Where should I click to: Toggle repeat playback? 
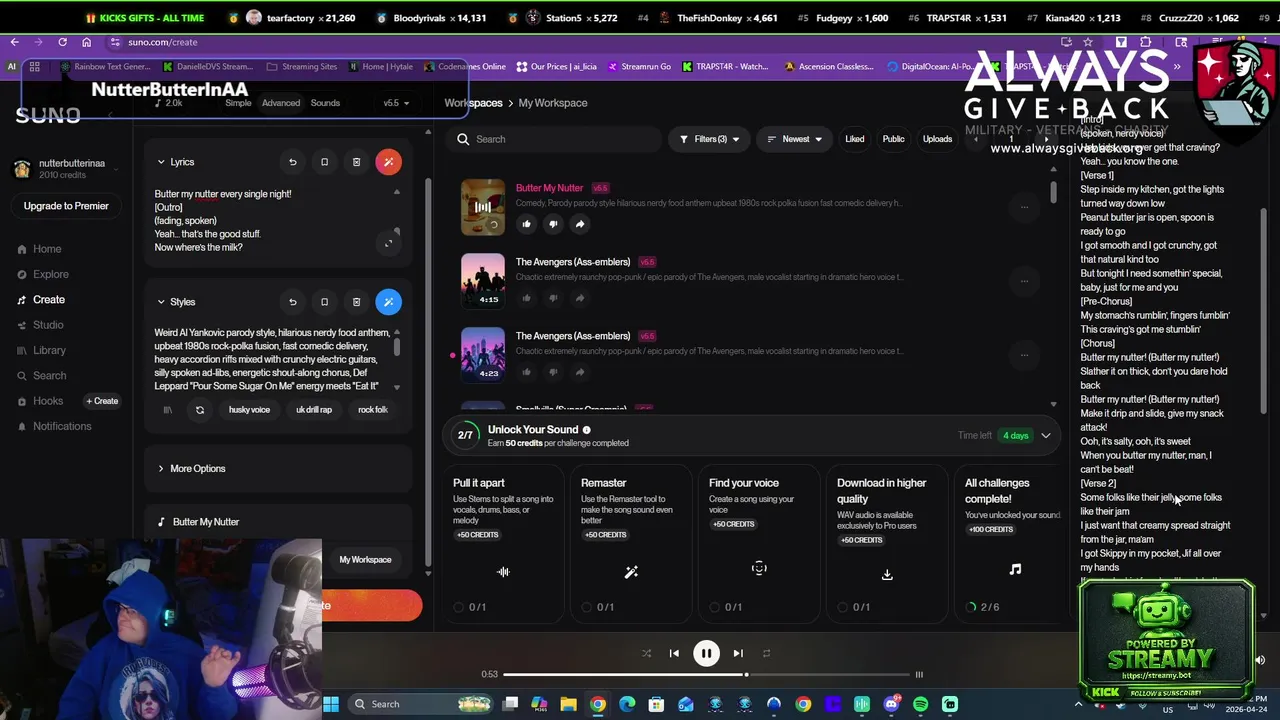(766, 653)
